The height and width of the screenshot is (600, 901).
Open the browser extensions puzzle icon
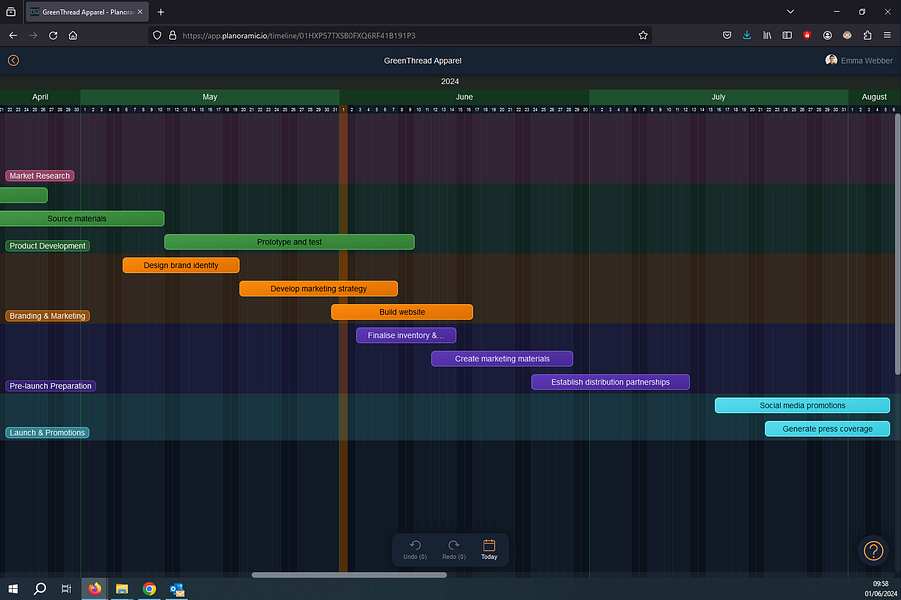867,35
